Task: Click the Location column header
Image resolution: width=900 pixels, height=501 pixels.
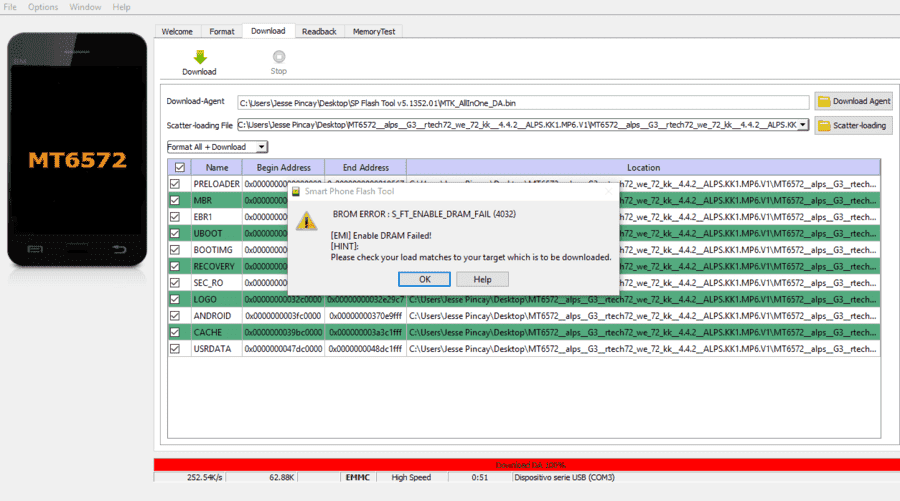Action: [643, 168]
